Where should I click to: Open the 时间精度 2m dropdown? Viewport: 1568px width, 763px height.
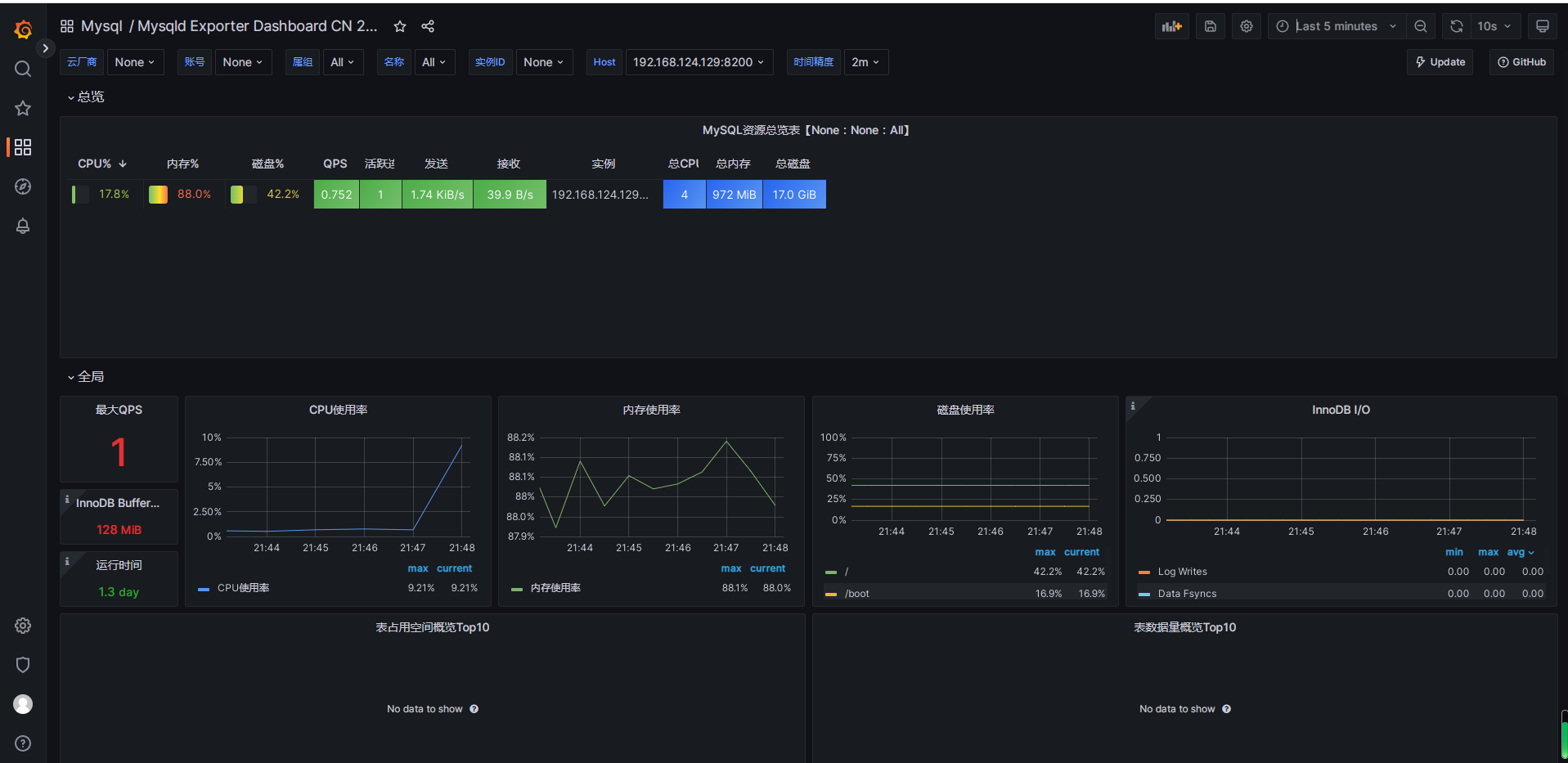pyautogui.click(x=865, y=61)
